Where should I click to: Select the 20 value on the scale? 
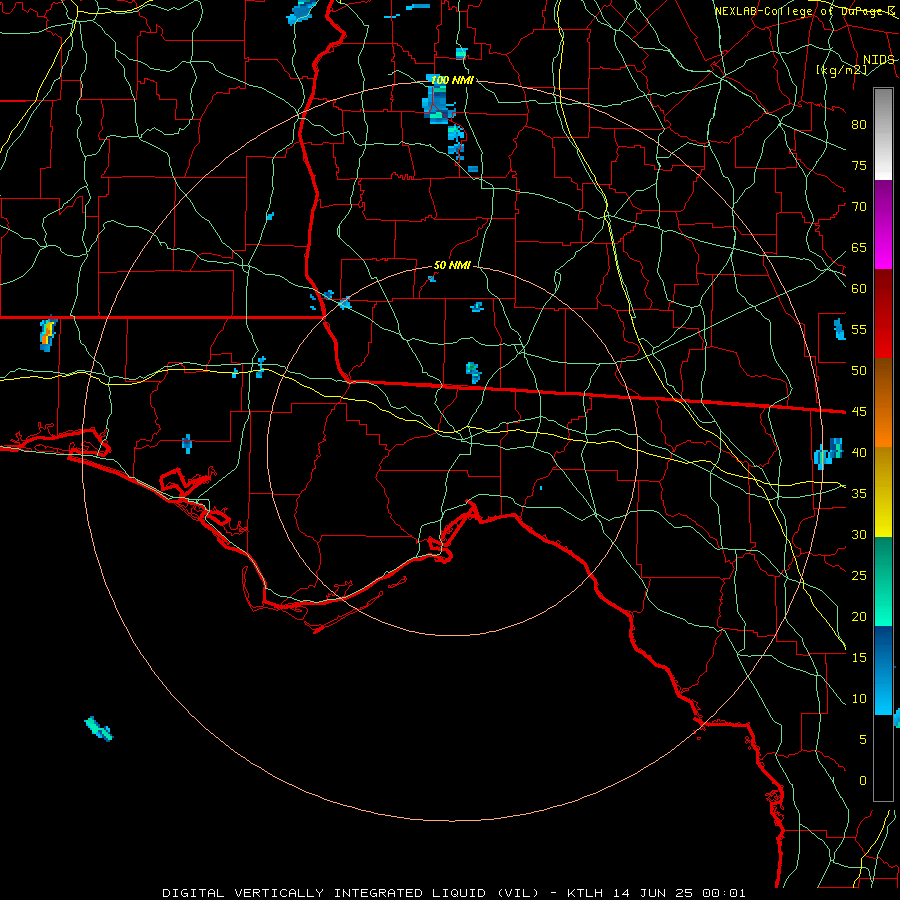point(859,616)
